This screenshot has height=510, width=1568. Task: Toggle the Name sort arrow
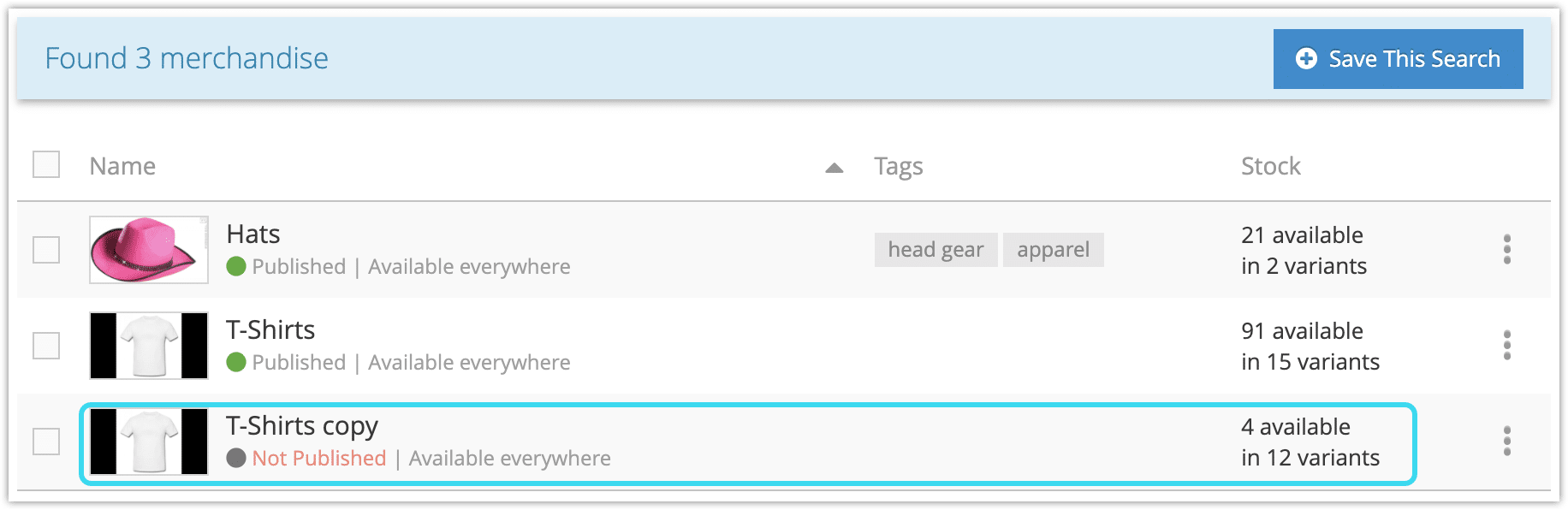click(x=834, y=168)
